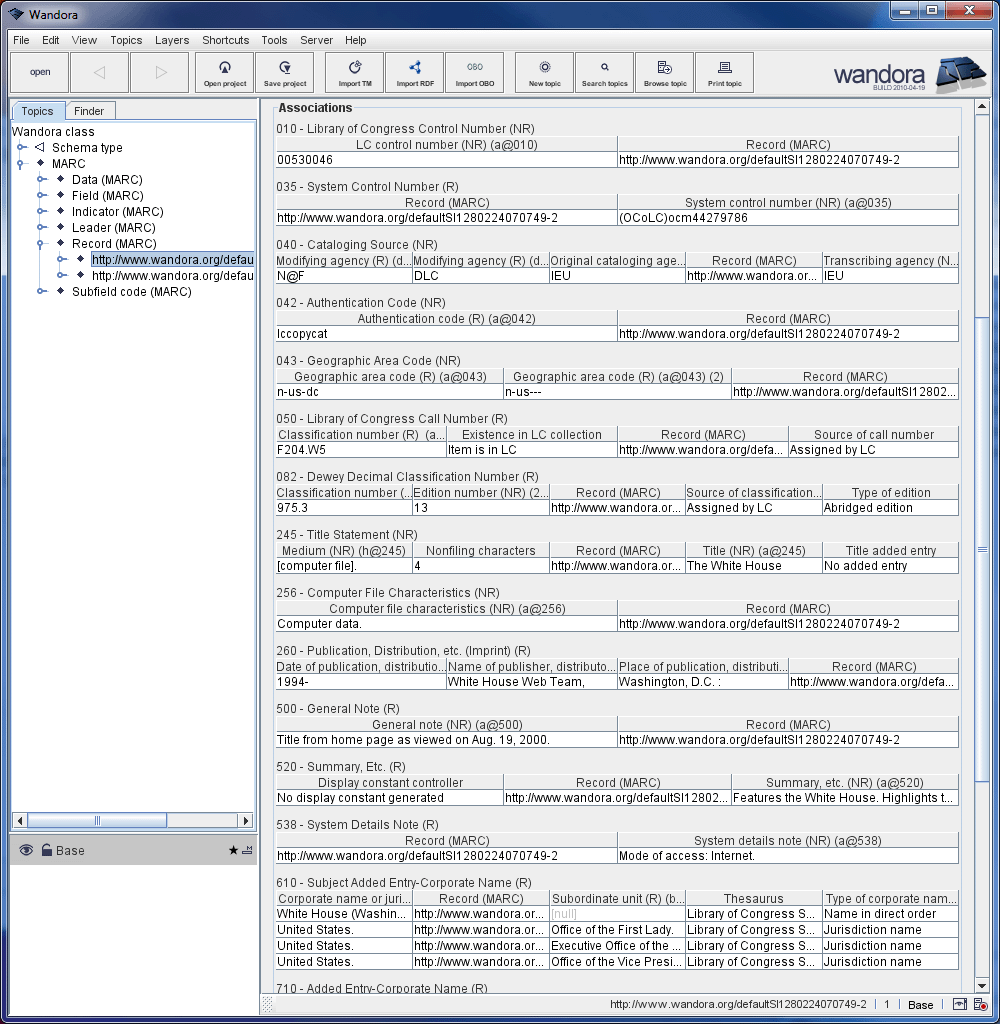Open a project with the Open project icon
The image size is (1000, 1024).
pyautogui.click(x=224, y=72)
